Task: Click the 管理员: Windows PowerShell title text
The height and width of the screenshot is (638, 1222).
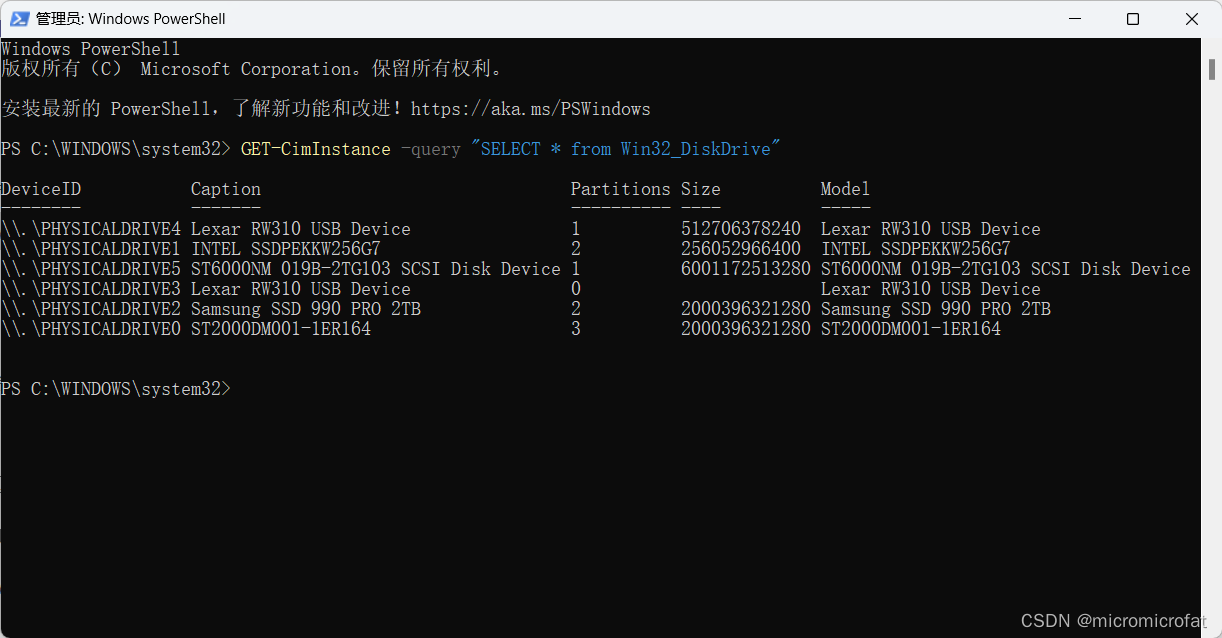Action: (129, 18)
